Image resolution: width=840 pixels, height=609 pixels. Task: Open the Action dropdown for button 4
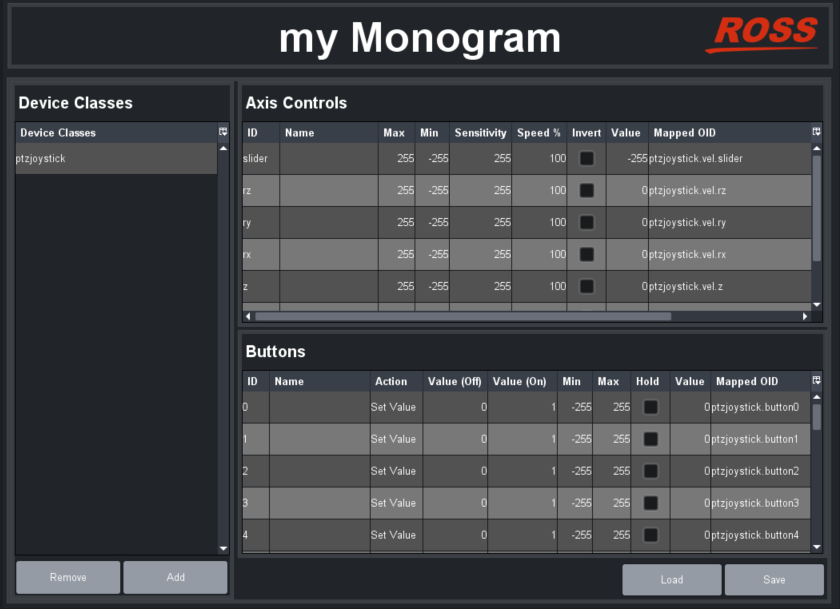pos(395,535)
